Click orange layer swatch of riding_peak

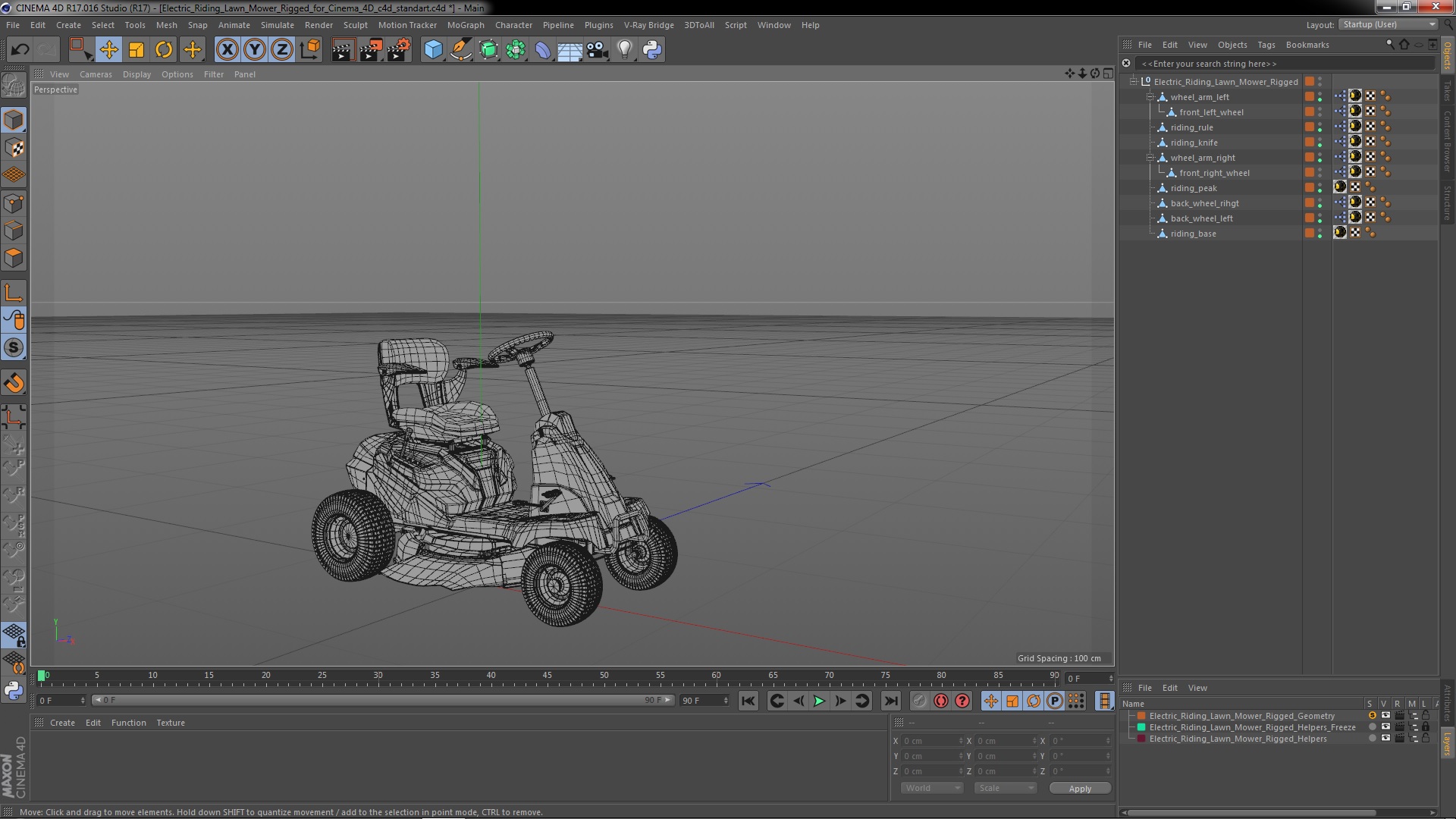point(1309,188)
